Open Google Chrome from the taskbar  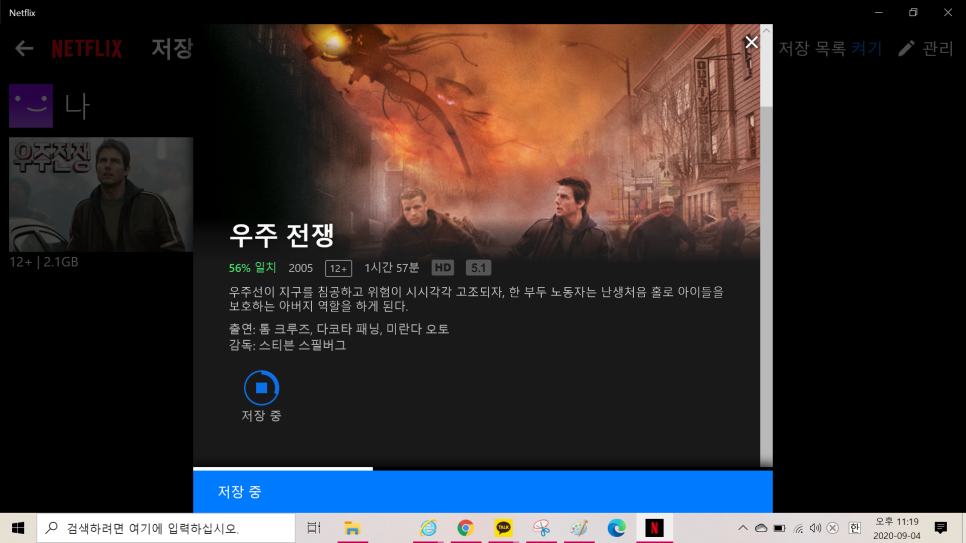[x=466, y=528]
